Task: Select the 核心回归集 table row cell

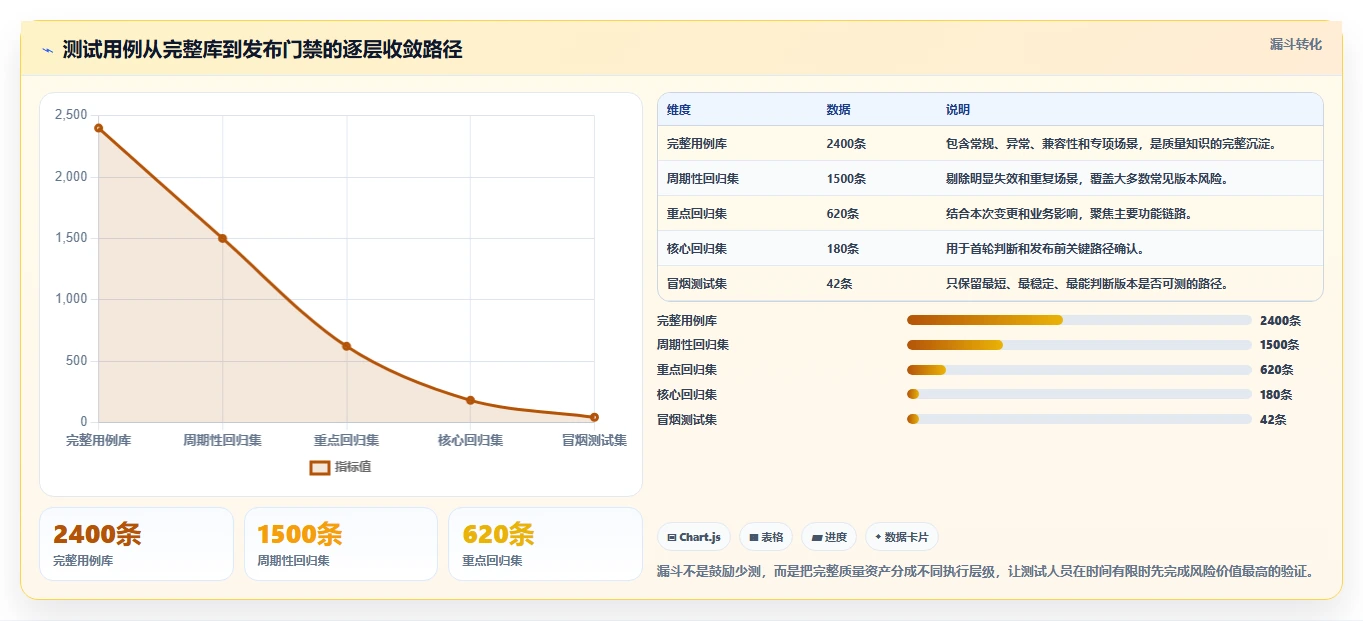Action: [x=697, y=249]
